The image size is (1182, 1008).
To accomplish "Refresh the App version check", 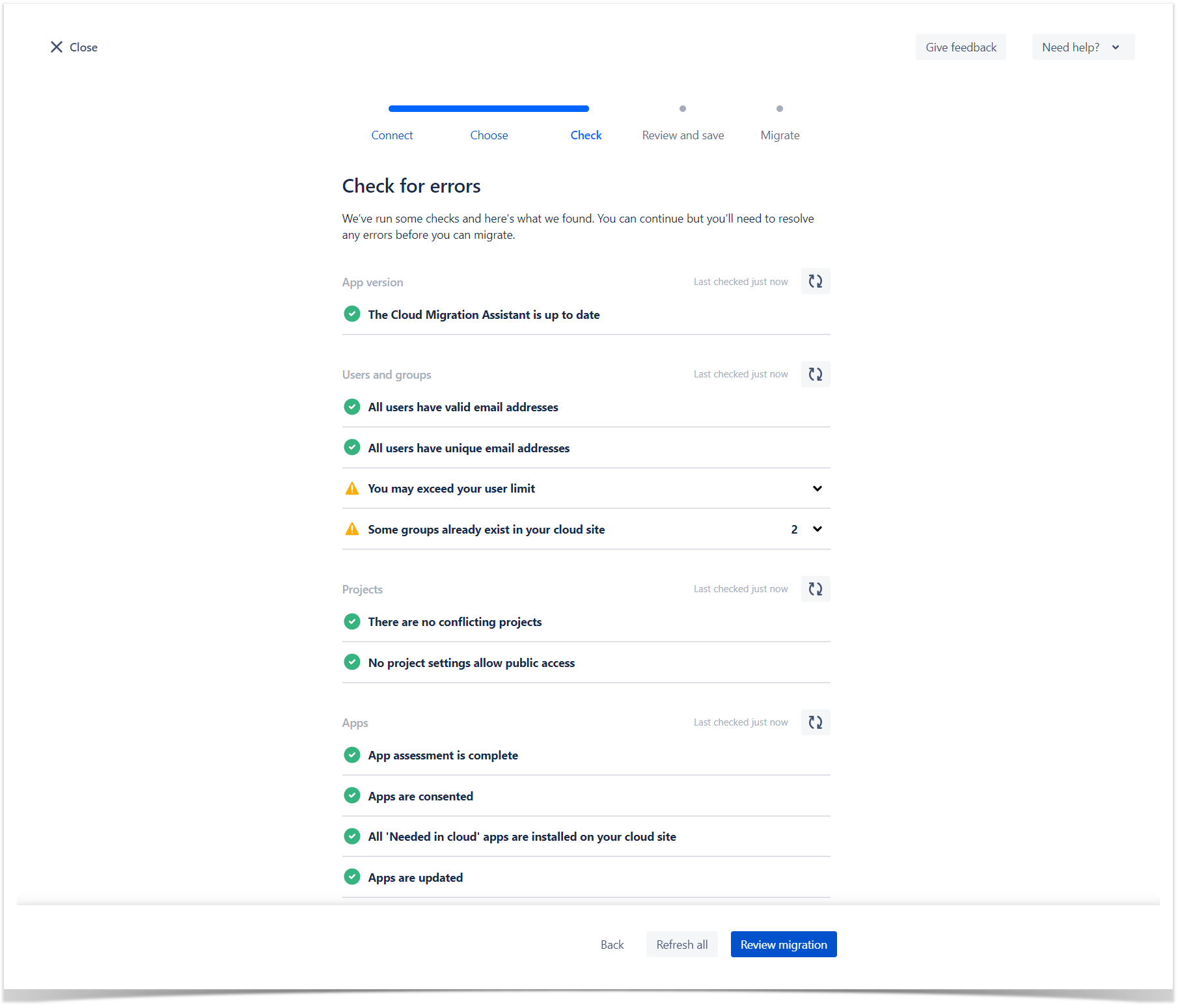I will click(815, 282).
